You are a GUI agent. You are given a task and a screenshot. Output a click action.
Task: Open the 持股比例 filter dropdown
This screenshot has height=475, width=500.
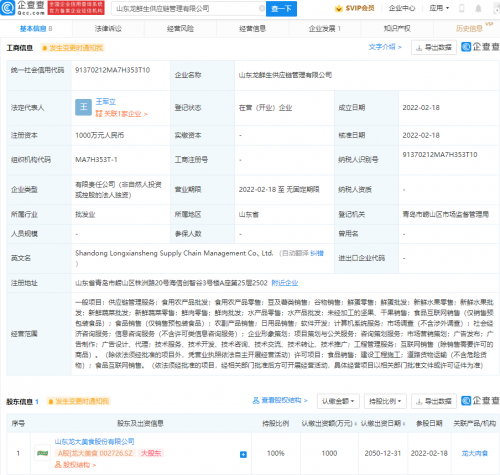point(385,401)
